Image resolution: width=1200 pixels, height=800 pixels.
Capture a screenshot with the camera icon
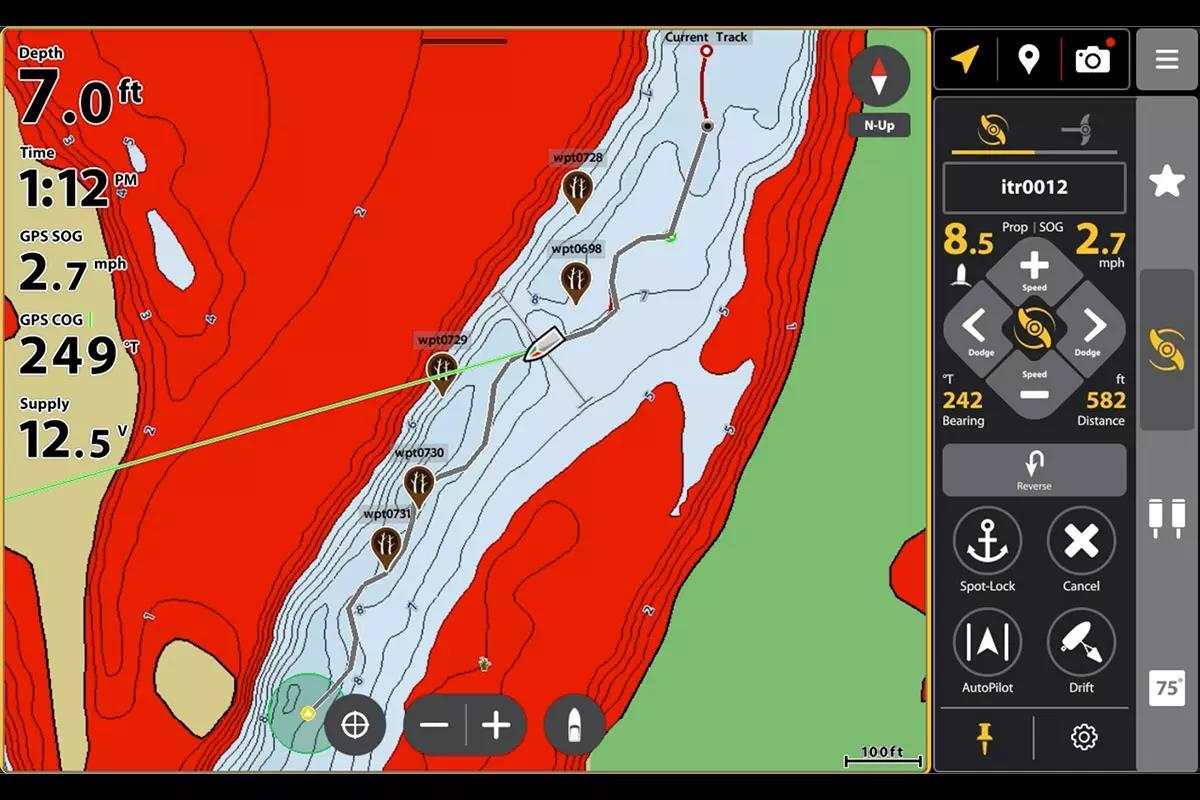(x=1094, y=59)
